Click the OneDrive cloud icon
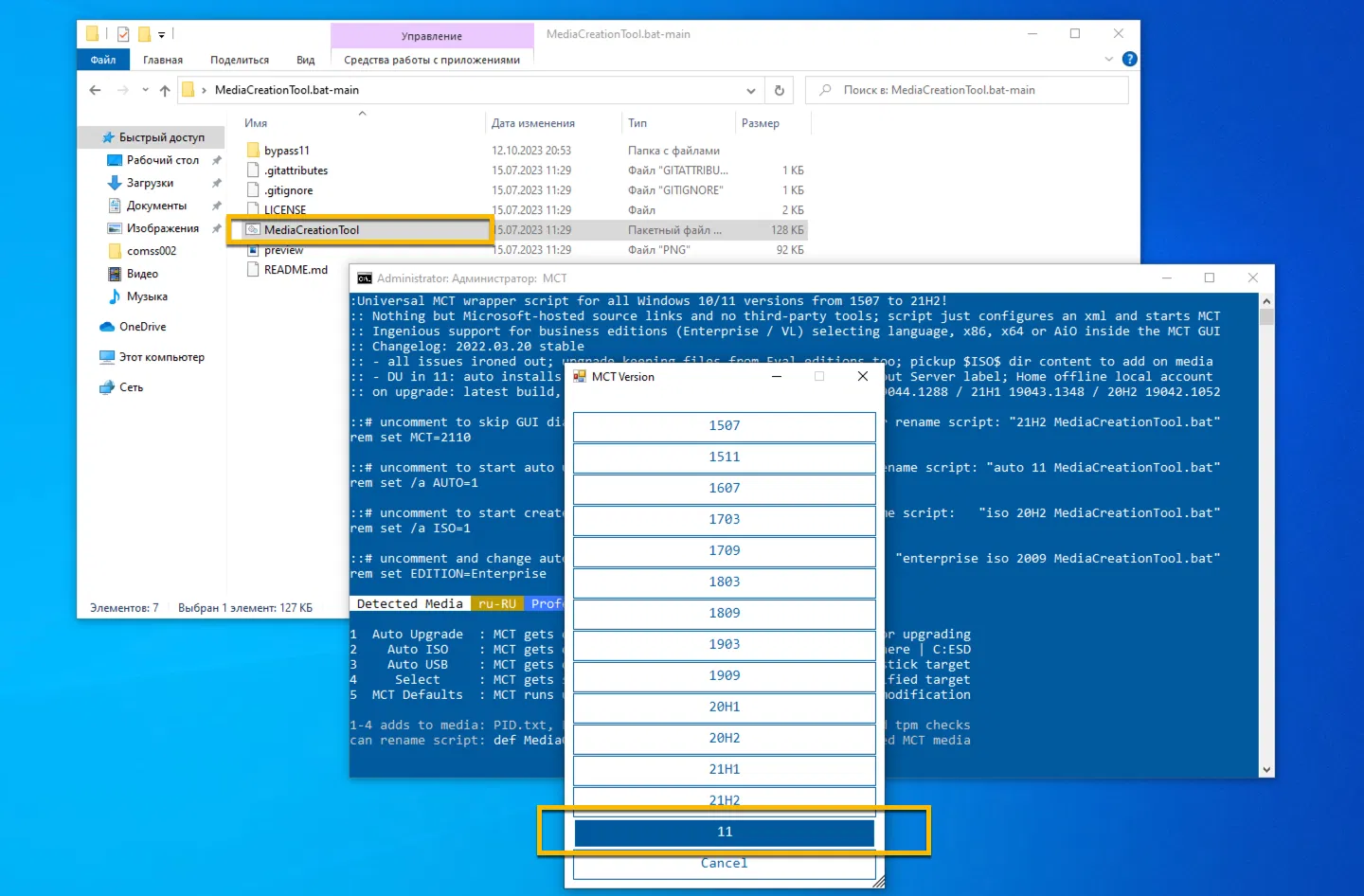1364x896 pixels. point(107,327)
